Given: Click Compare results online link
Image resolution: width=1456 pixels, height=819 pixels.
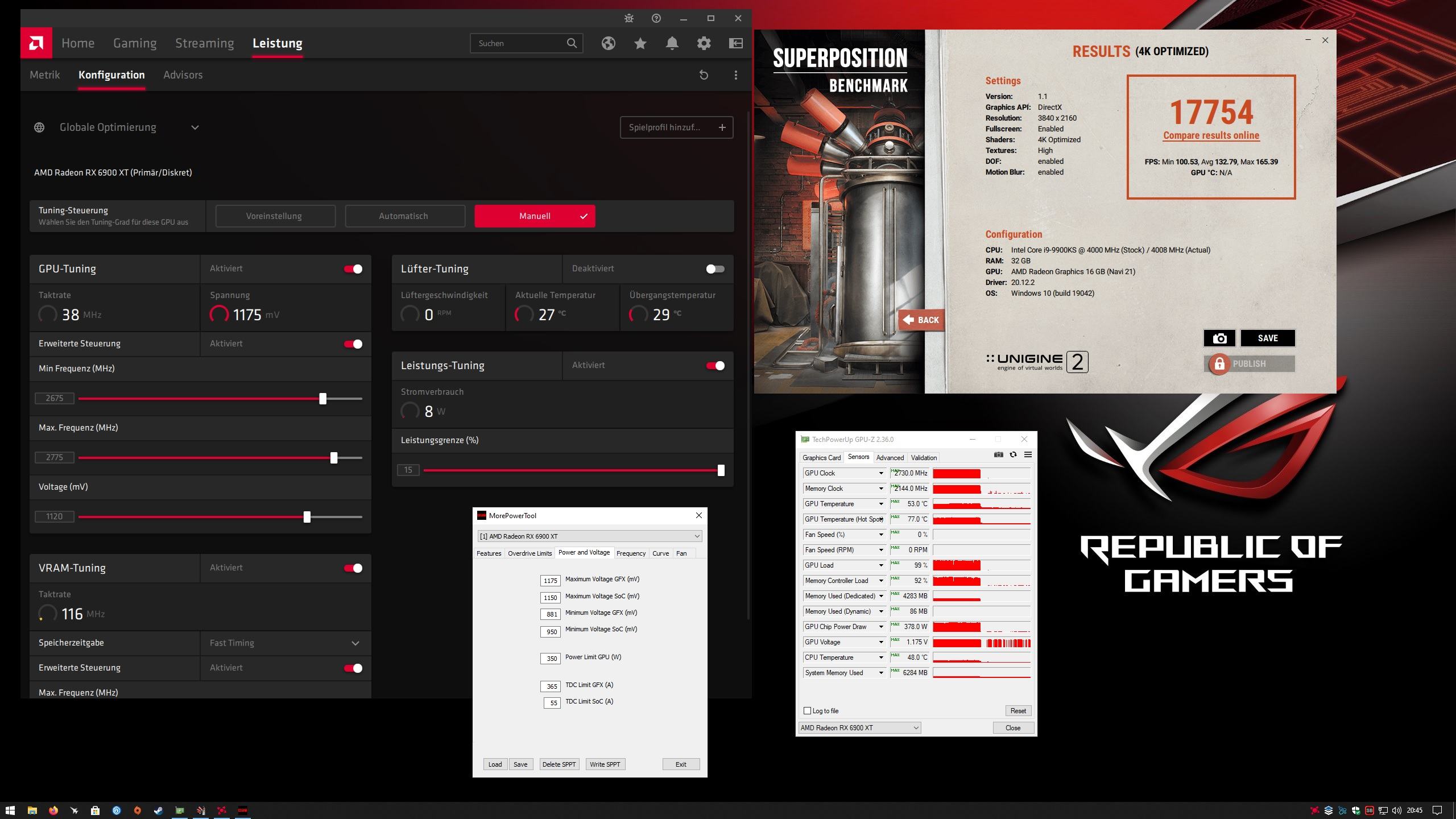Looking at the screenshot, I should click(1211, 135).
